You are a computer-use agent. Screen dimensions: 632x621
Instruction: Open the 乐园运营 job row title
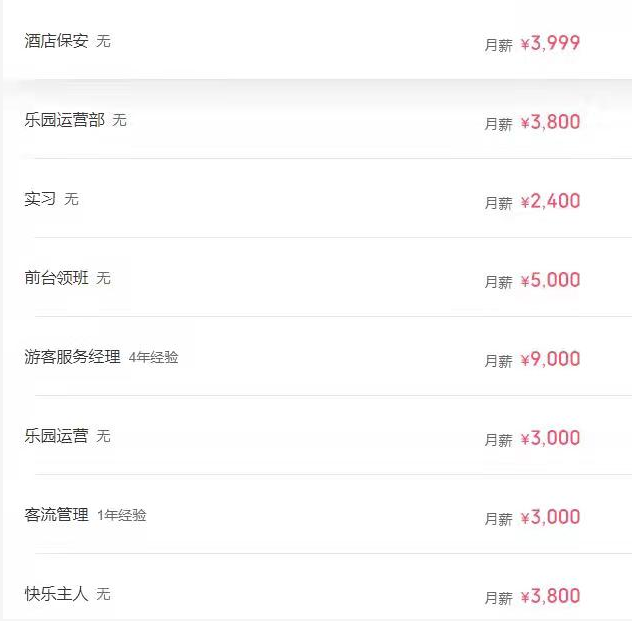point(56,437)
